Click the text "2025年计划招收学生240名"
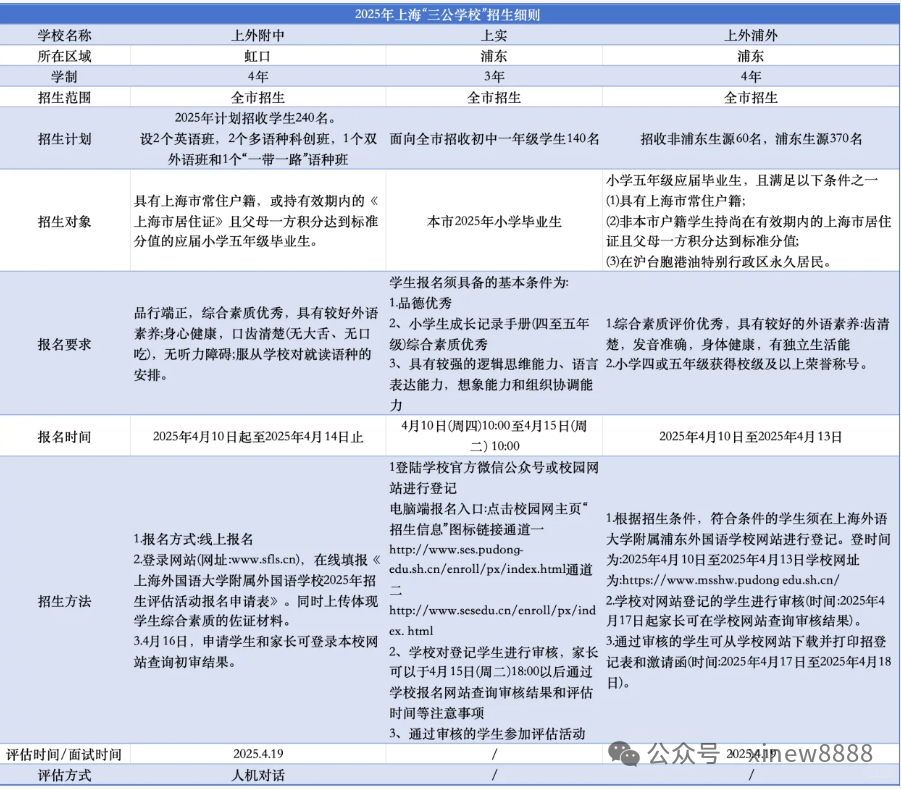 click(x=252, y=118)
